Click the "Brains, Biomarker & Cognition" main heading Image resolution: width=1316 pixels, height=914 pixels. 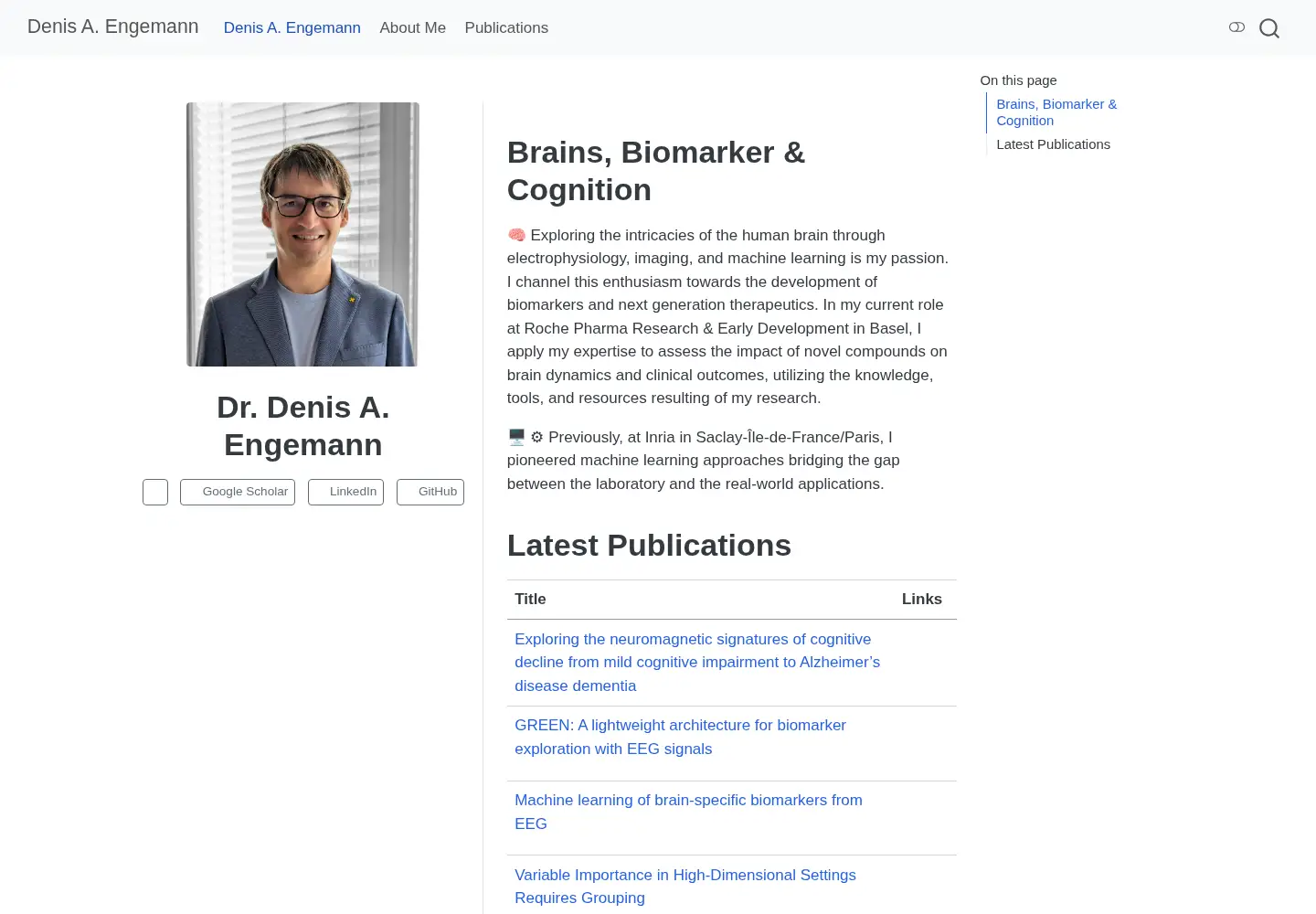(x=656, y=171)
